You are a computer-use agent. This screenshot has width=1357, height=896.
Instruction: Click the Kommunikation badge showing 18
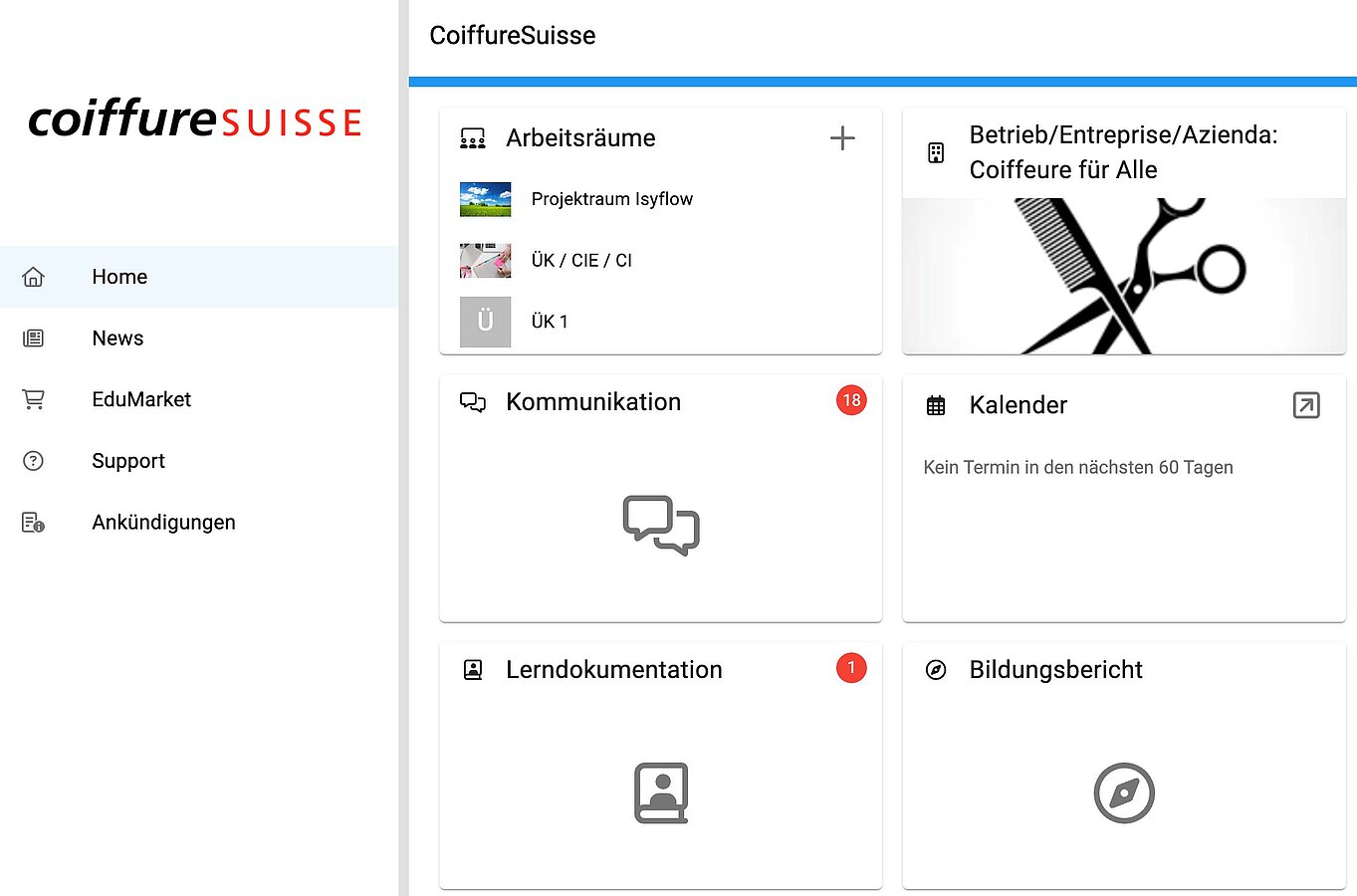851,400
